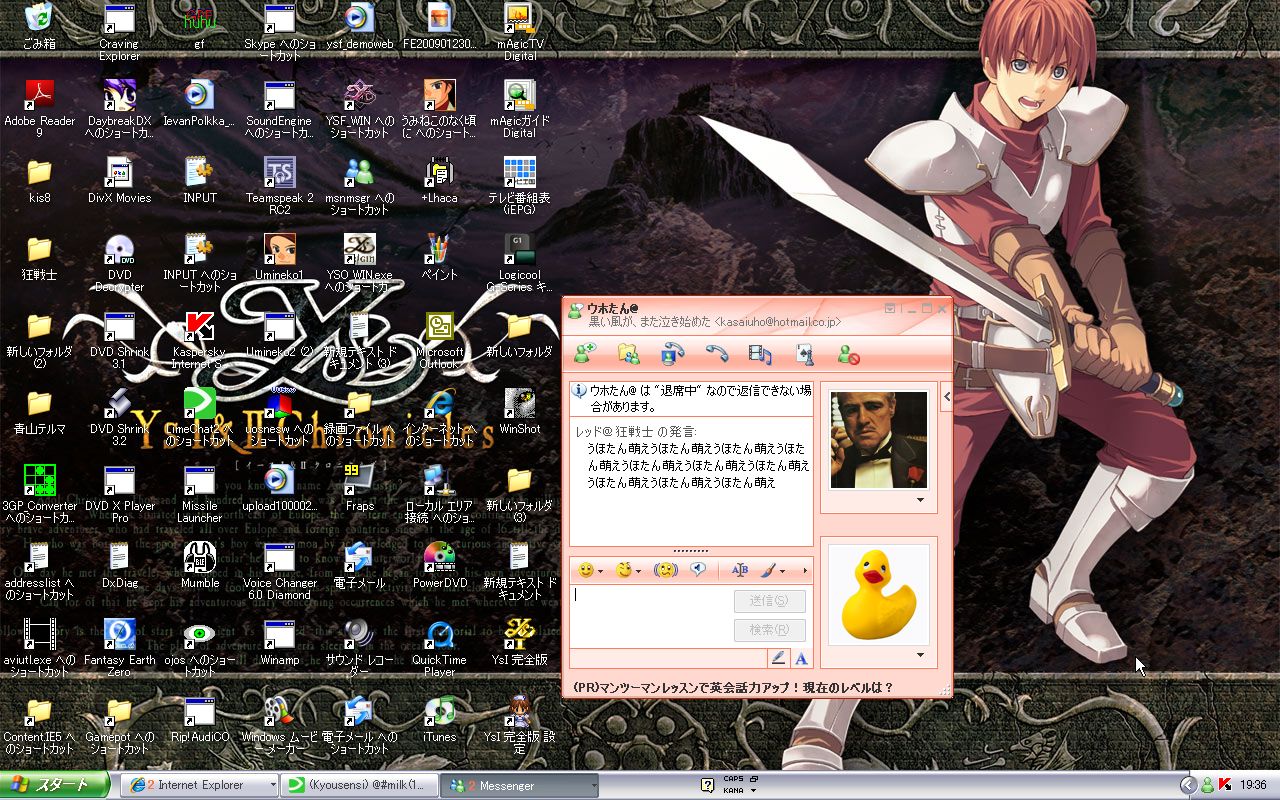Start a video call from Messenger toolbar

coord(673,352)
